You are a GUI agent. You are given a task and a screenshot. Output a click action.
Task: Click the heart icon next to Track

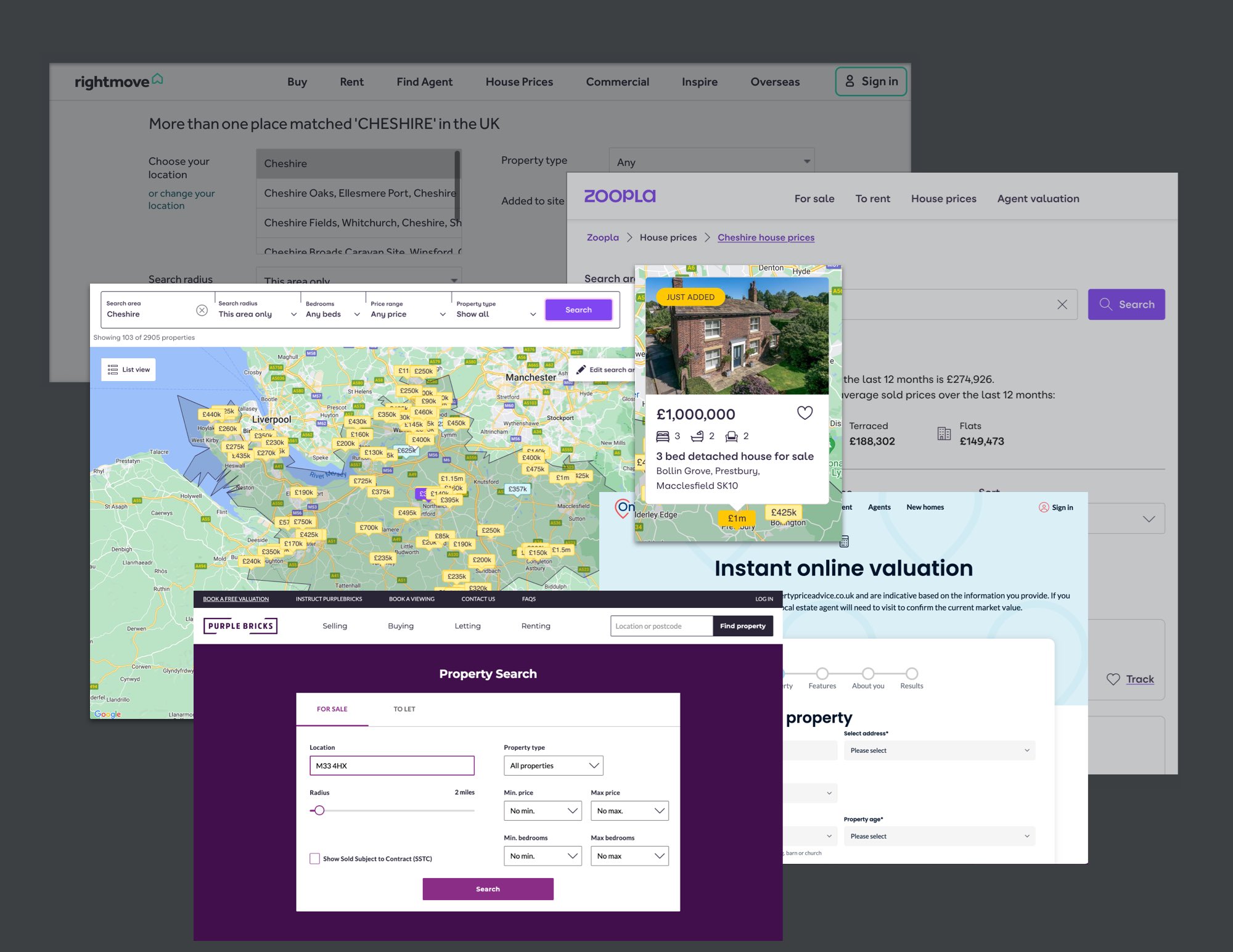[x=1113, y=679]
